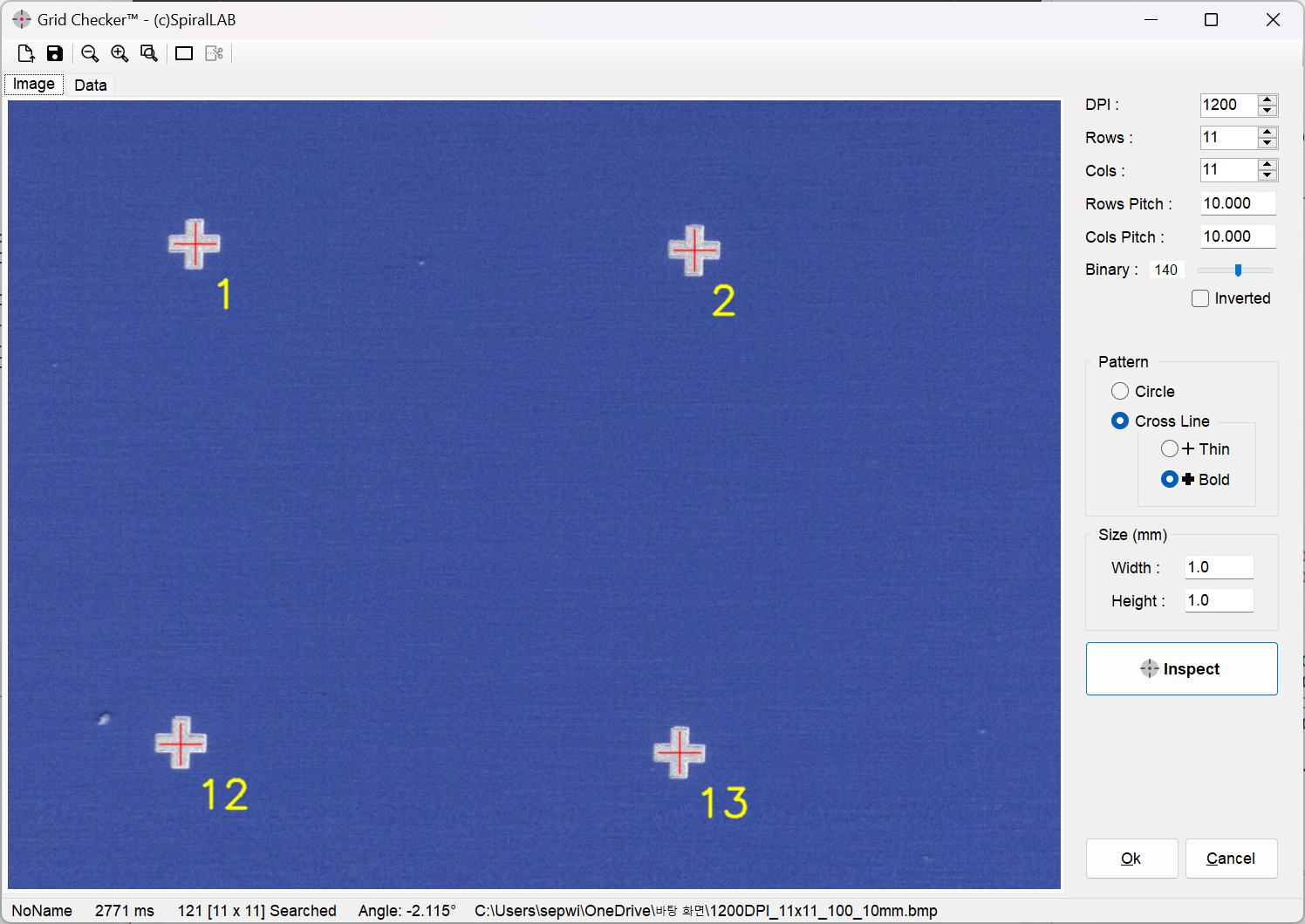Click the Rows Pitch input field

pos(1238,203)
